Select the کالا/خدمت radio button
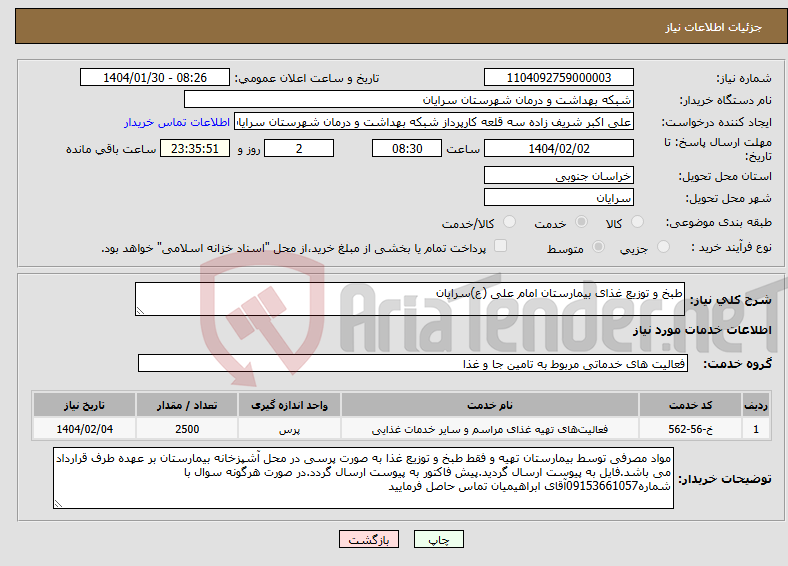 (510, 222)
